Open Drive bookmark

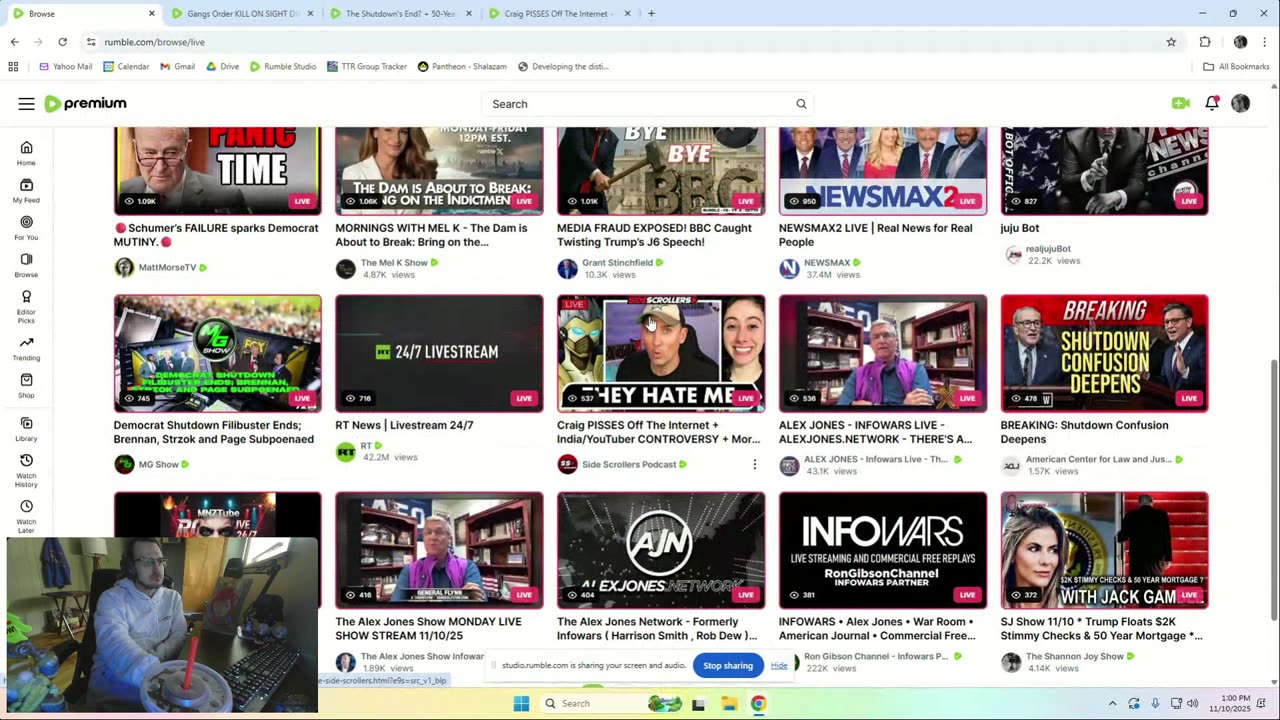point(222,67)
